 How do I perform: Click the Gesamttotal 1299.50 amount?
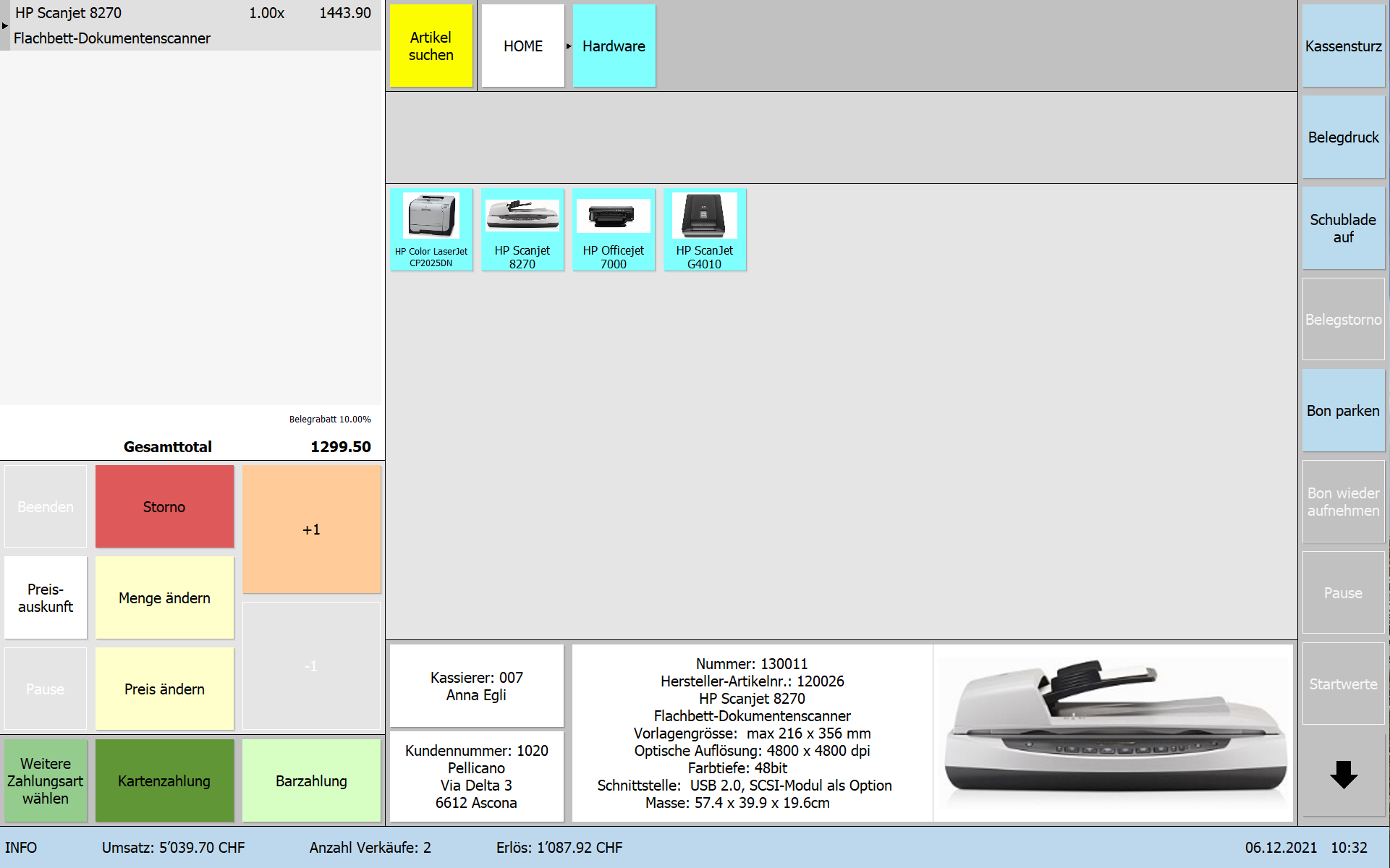coord(341,447)
